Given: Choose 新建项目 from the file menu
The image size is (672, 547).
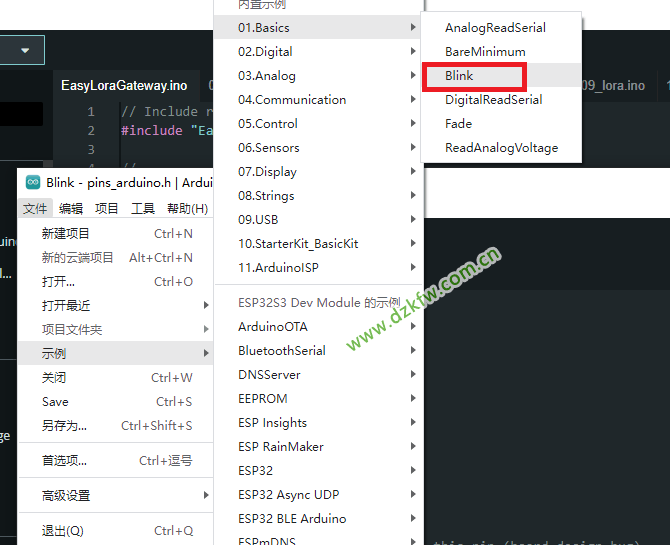Looking at the screenshot, I should (66, 234).
